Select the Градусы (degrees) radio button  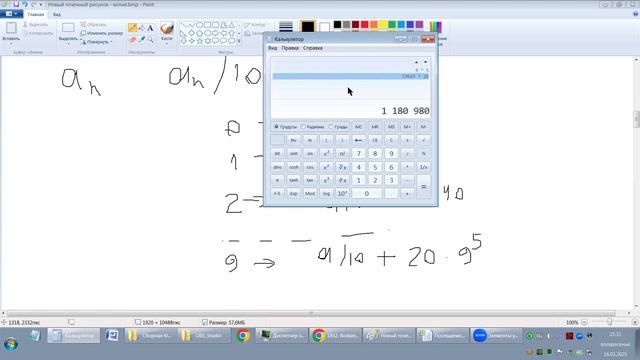(x=276, y=127)
